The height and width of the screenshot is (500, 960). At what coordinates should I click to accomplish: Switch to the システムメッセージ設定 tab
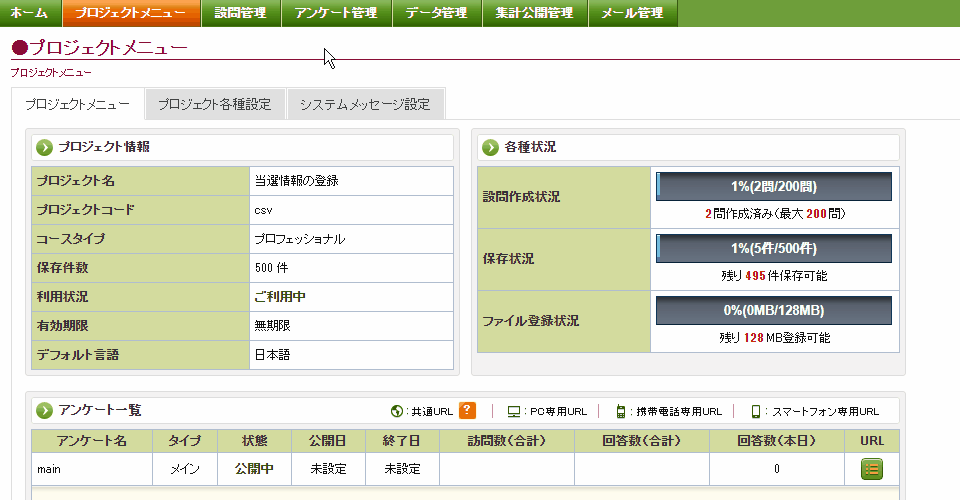364,104
